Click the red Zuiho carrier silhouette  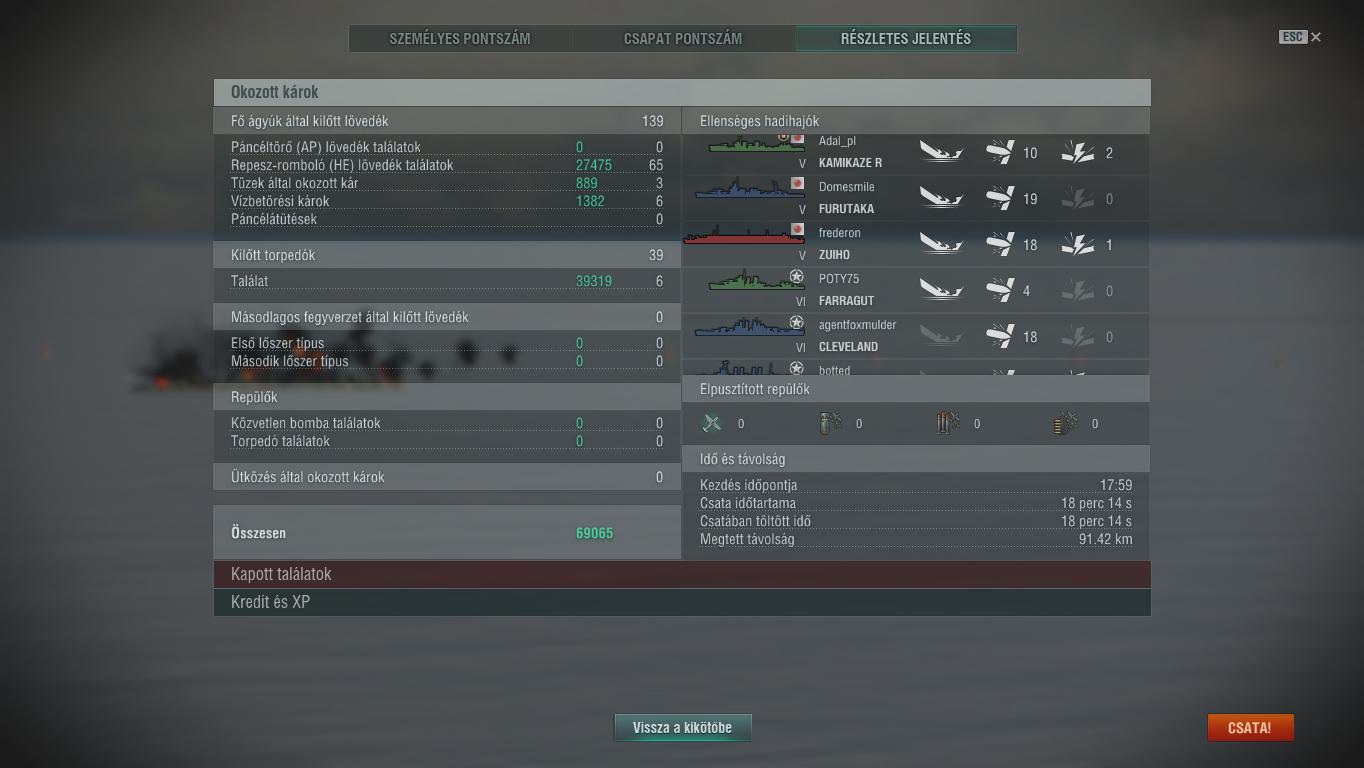744,235
